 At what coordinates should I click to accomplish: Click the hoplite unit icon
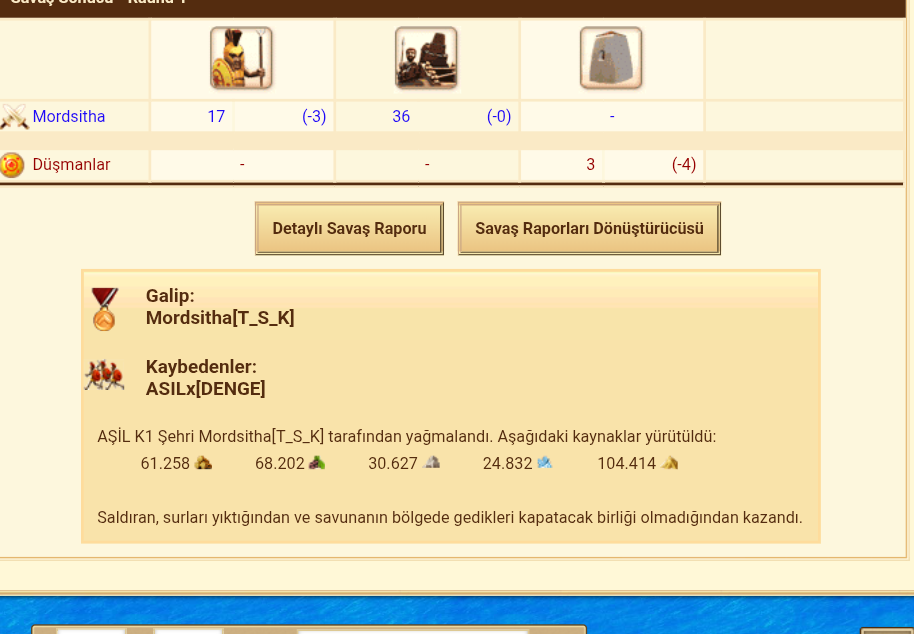pos(241,58)
